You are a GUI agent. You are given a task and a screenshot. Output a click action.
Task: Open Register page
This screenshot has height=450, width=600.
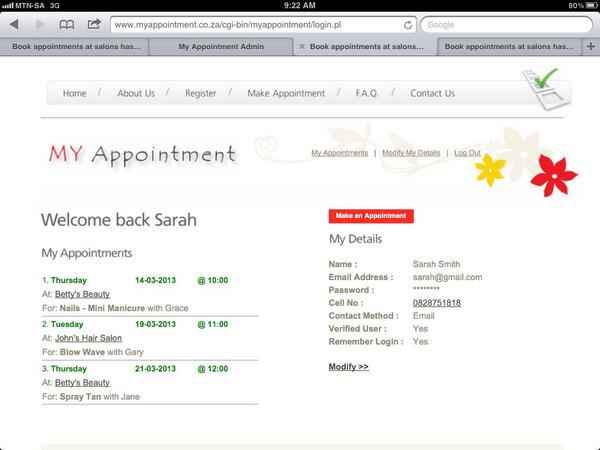pos(201,93)
